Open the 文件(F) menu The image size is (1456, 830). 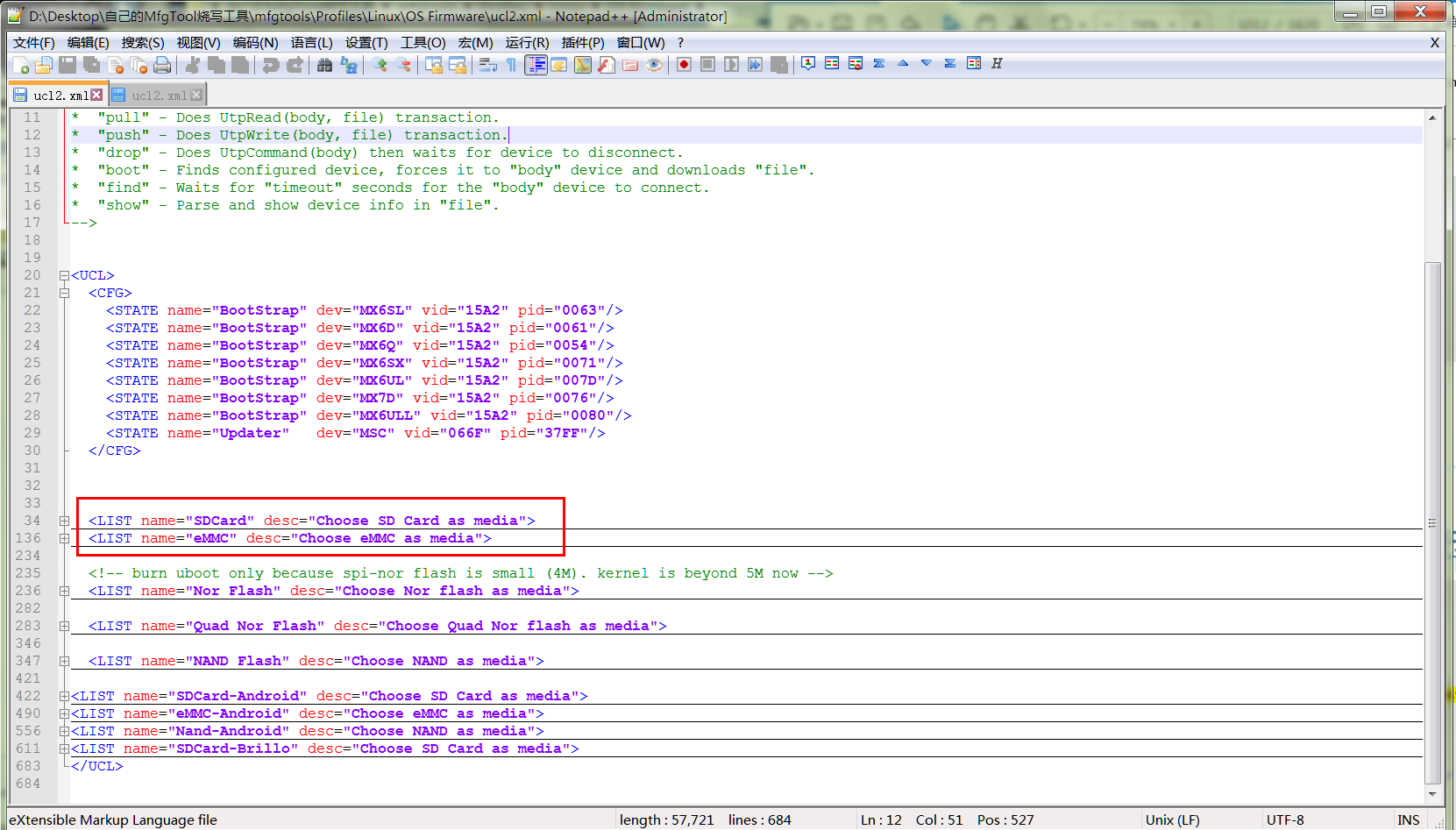[34, 42]
